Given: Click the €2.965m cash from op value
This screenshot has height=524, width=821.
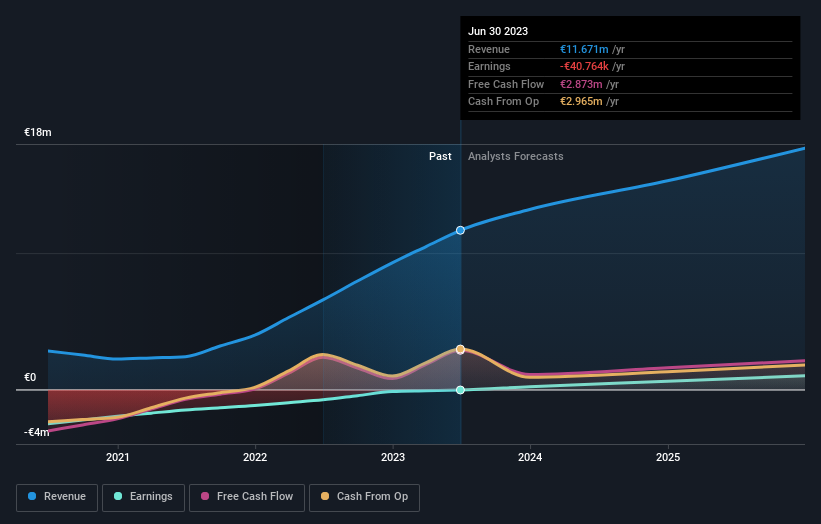Looking at the screenshot, I should 581,102.
